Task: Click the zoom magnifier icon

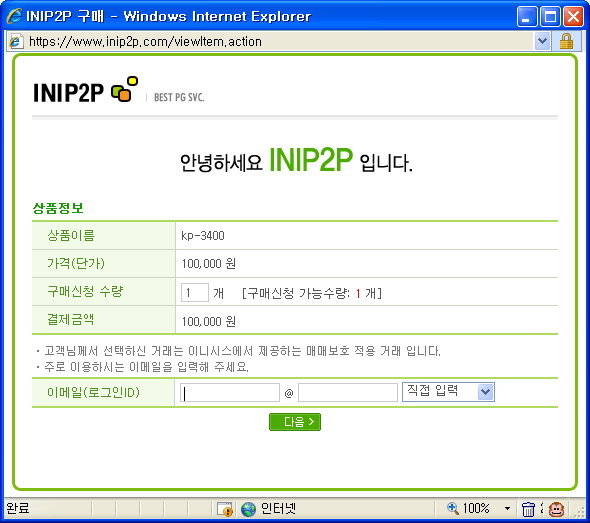Action: (x=453, y=508)
